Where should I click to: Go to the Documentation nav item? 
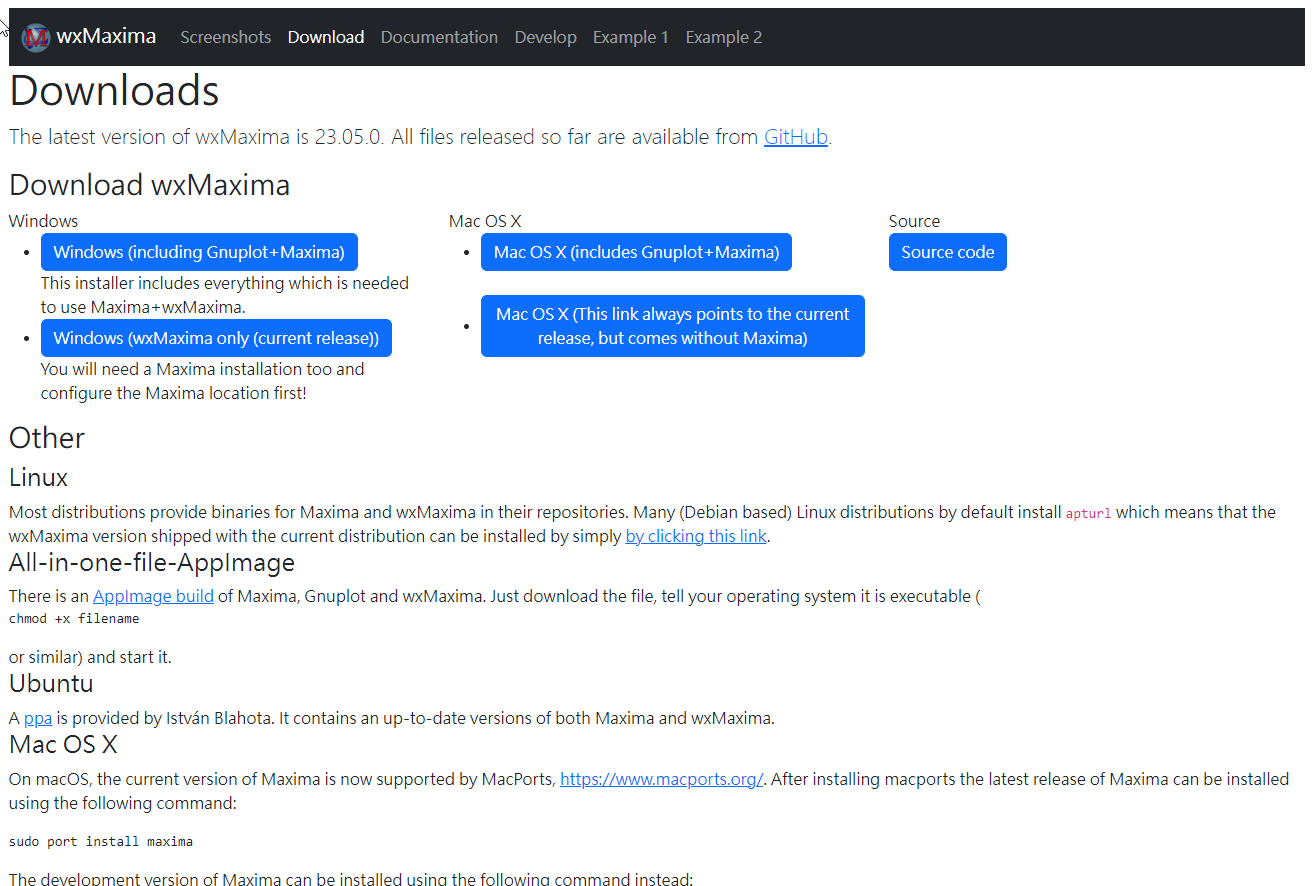click(x=439, y=37)
